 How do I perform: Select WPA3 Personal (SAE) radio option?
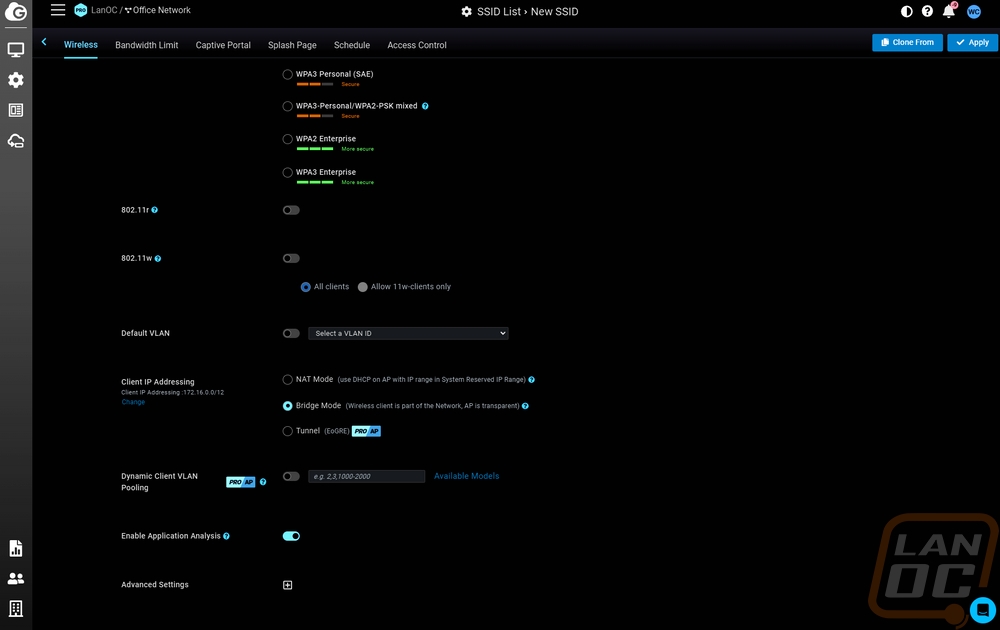(288, 74)
